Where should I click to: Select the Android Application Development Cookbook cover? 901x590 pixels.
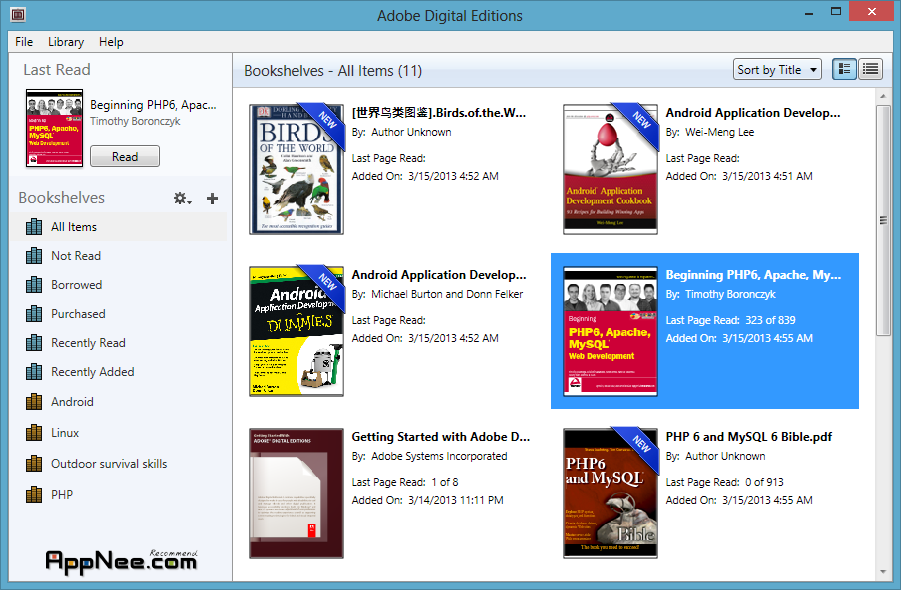coord(610,169)
